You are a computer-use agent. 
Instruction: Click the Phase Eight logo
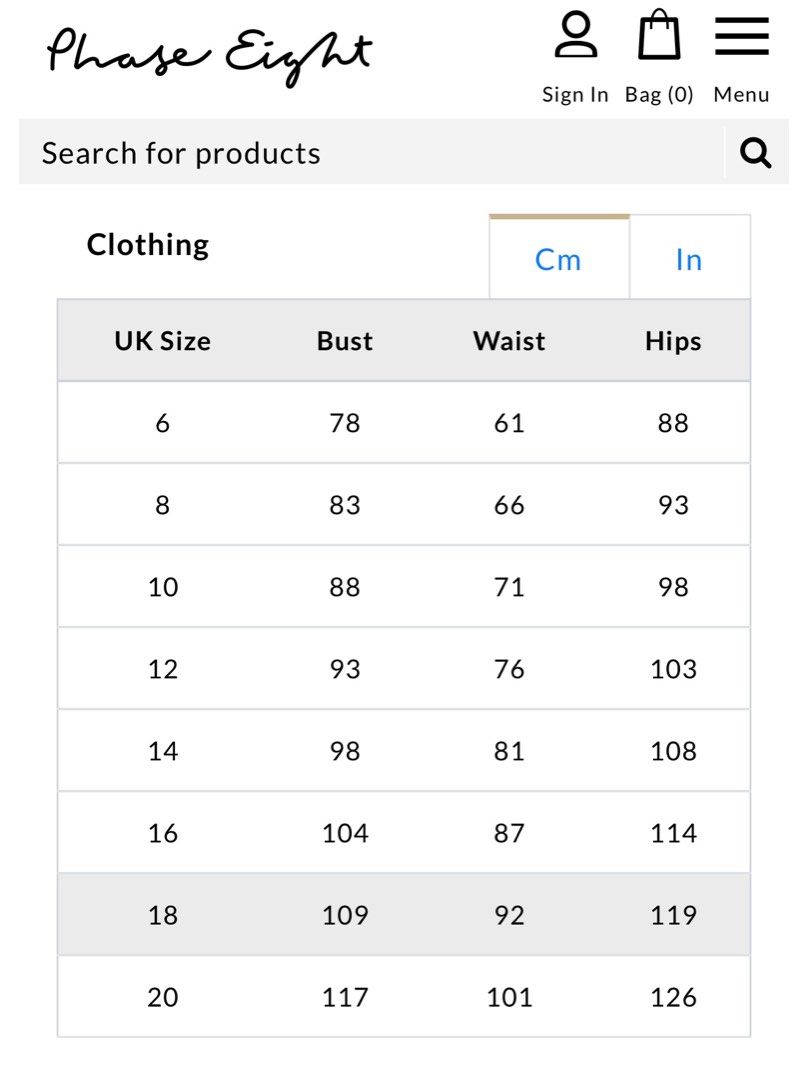(x=209, y=55)
